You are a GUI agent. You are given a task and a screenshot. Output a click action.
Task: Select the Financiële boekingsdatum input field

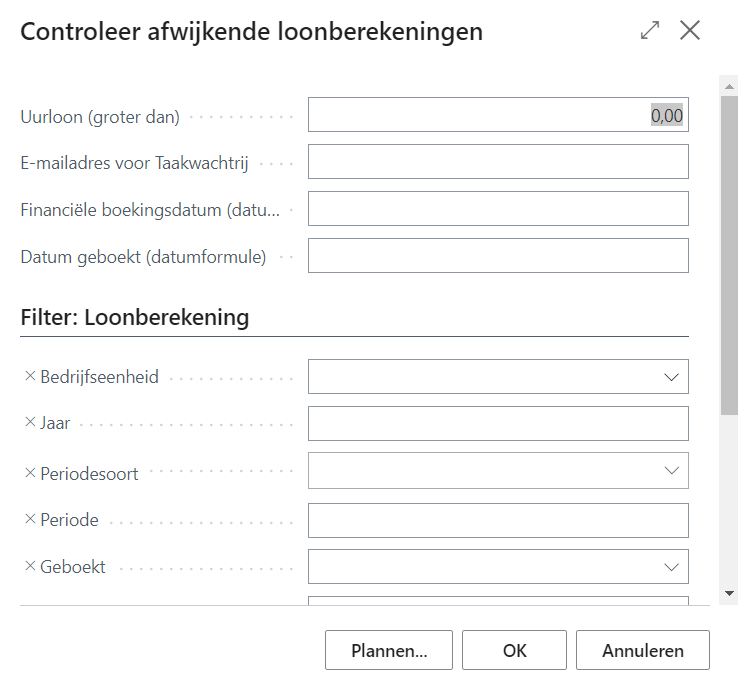point(498,209)
